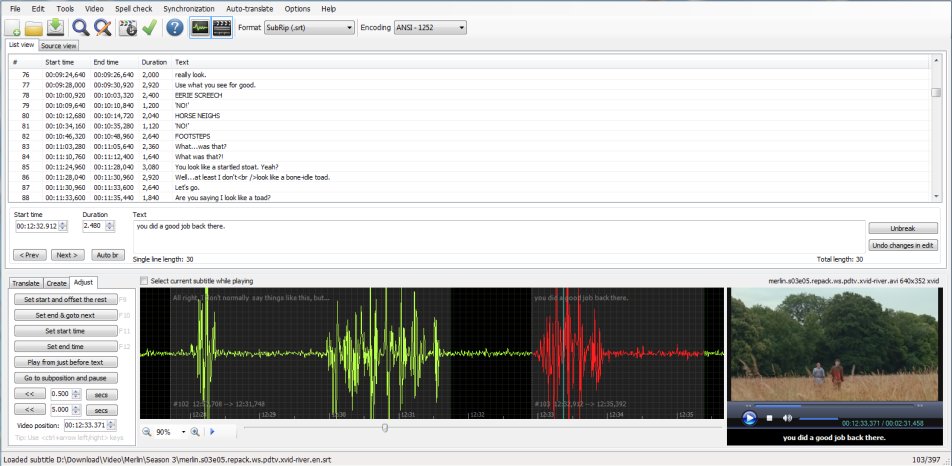Click the blue Help question mark icon
Screen dimensions: 952x466
(174, 28)
